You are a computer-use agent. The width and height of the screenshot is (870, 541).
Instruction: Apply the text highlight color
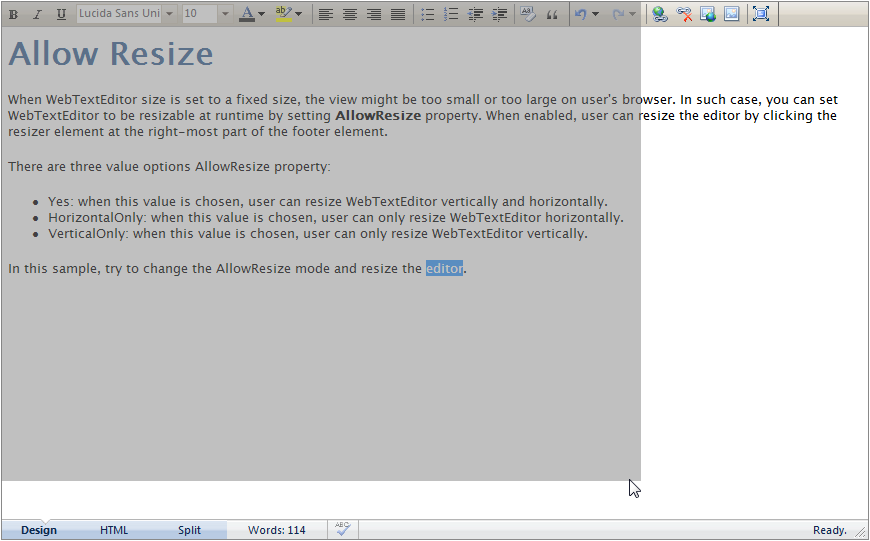click(x=283, y=14)
